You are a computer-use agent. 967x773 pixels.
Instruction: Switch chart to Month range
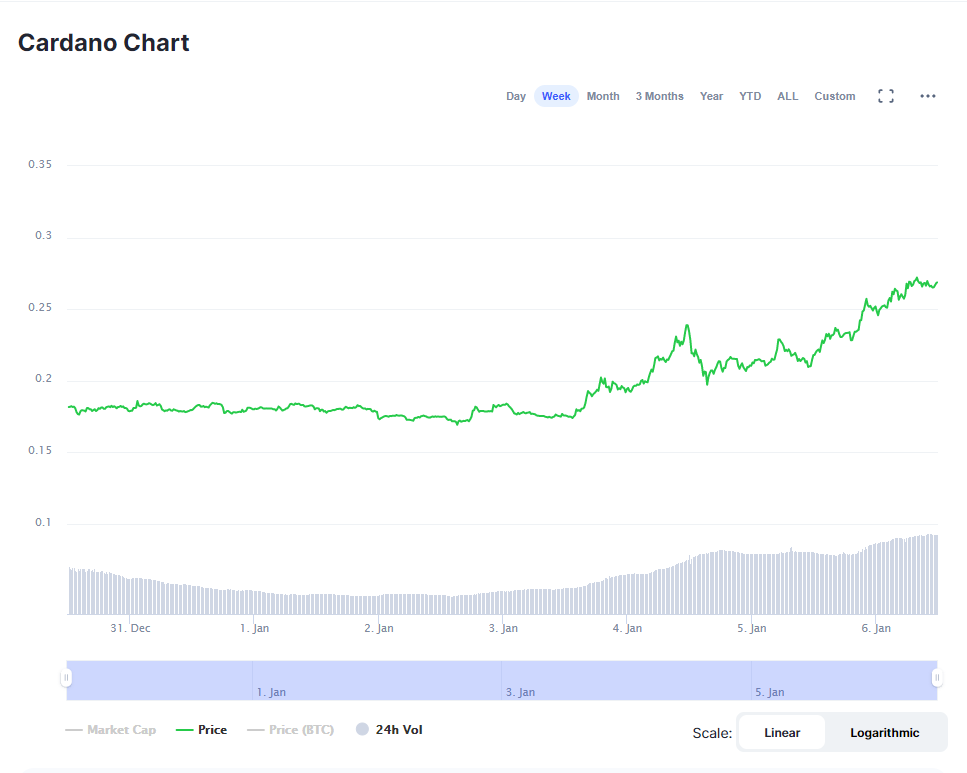point(603,96)
